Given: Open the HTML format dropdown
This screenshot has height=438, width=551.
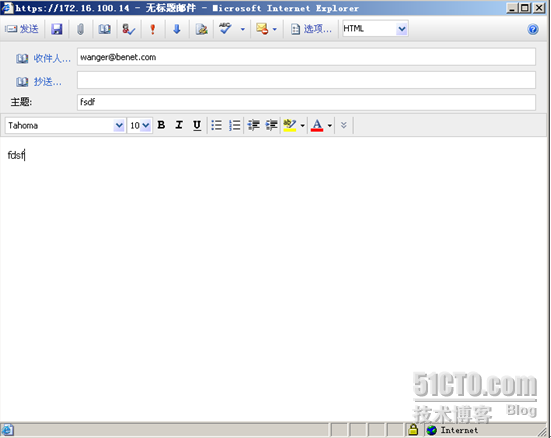Looking at the screenshot, I should click(x=402, y=29).
